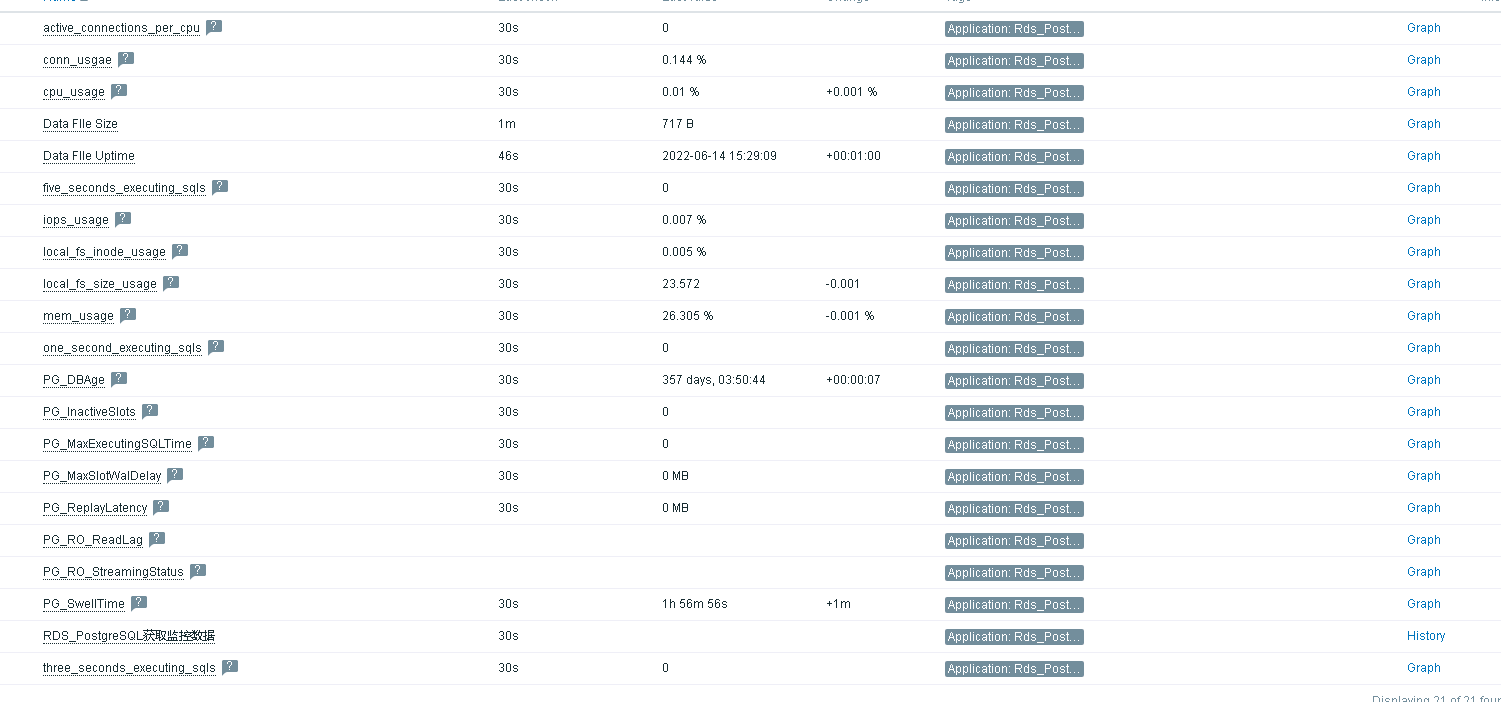
Task: Open help tooltip for iops_usage
Action: click(123, 219)
